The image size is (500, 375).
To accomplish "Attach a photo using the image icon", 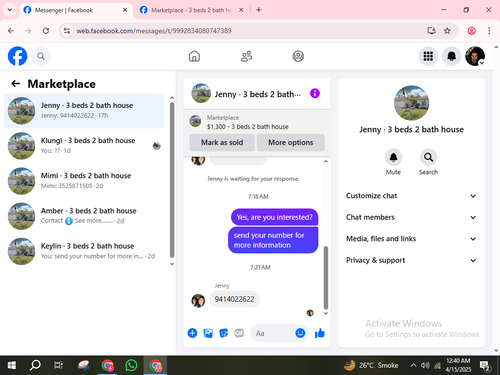I will click(x=208, y=333).
